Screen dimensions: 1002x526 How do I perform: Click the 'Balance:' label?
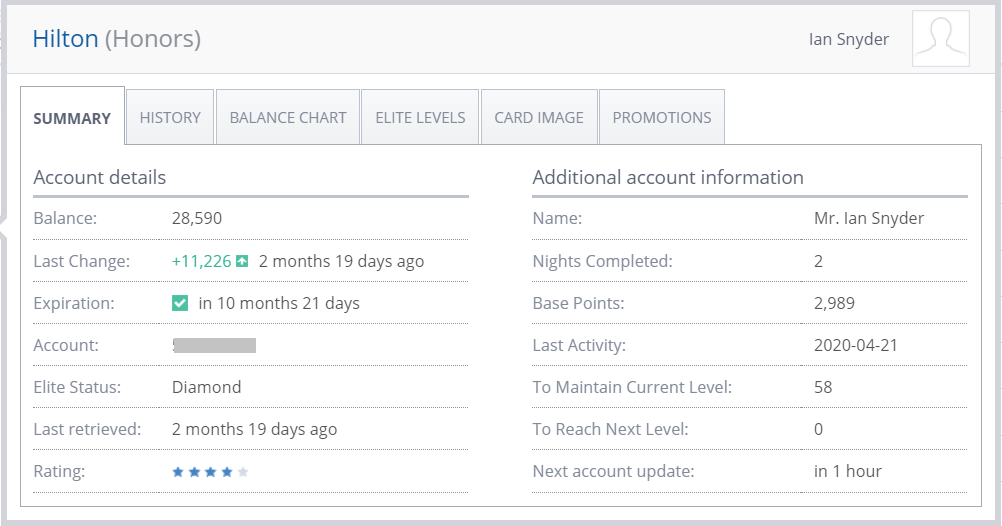pyautogui.click(x=65, y=219)
